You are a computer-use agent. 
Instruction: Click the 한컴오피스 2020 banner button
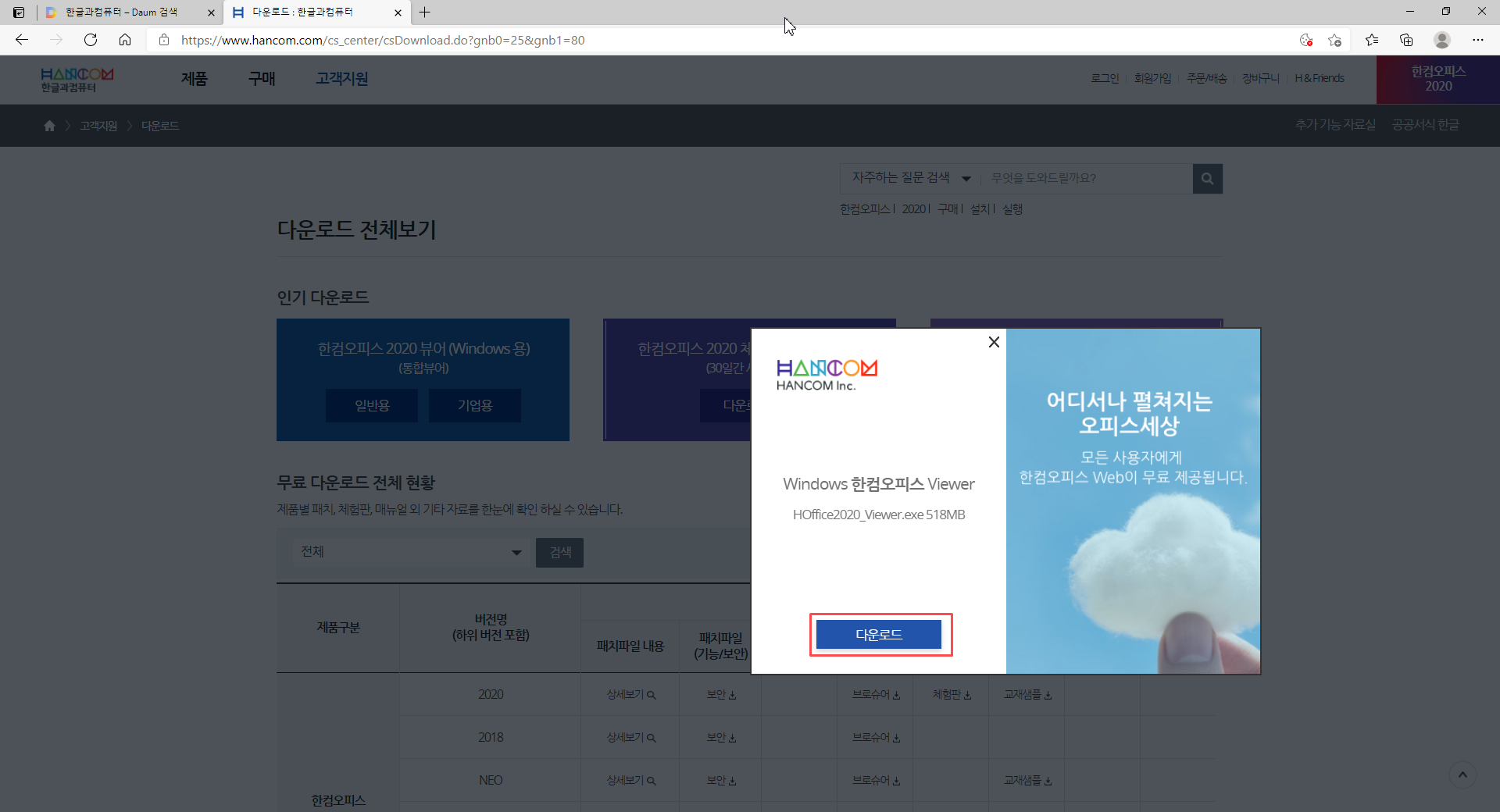(x=1438, y=79)
